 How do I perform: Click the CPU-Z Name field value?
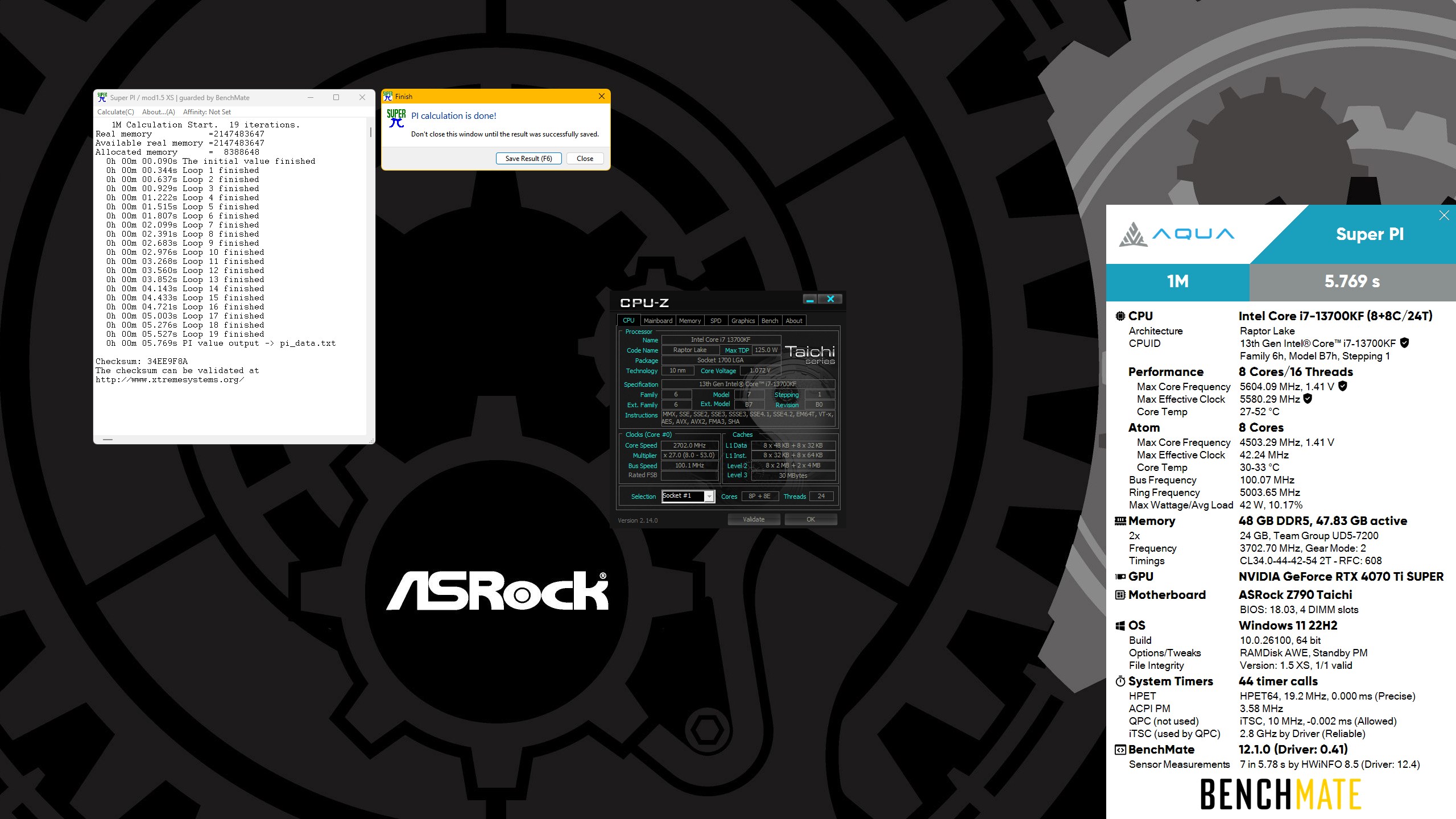click(x=721, y=340)
